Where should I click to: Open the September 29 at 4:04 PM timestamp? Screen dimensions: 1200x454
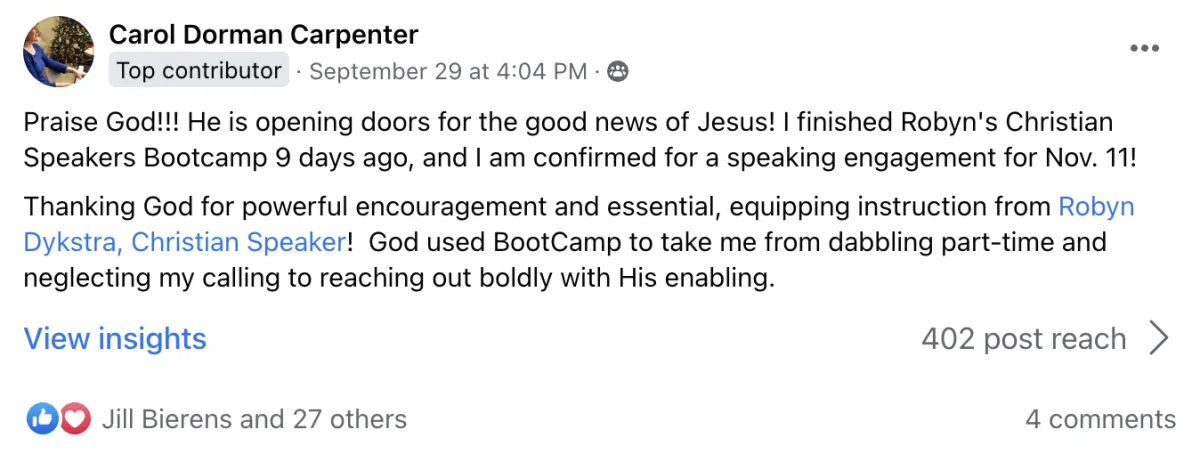click(x=448, y=71)
